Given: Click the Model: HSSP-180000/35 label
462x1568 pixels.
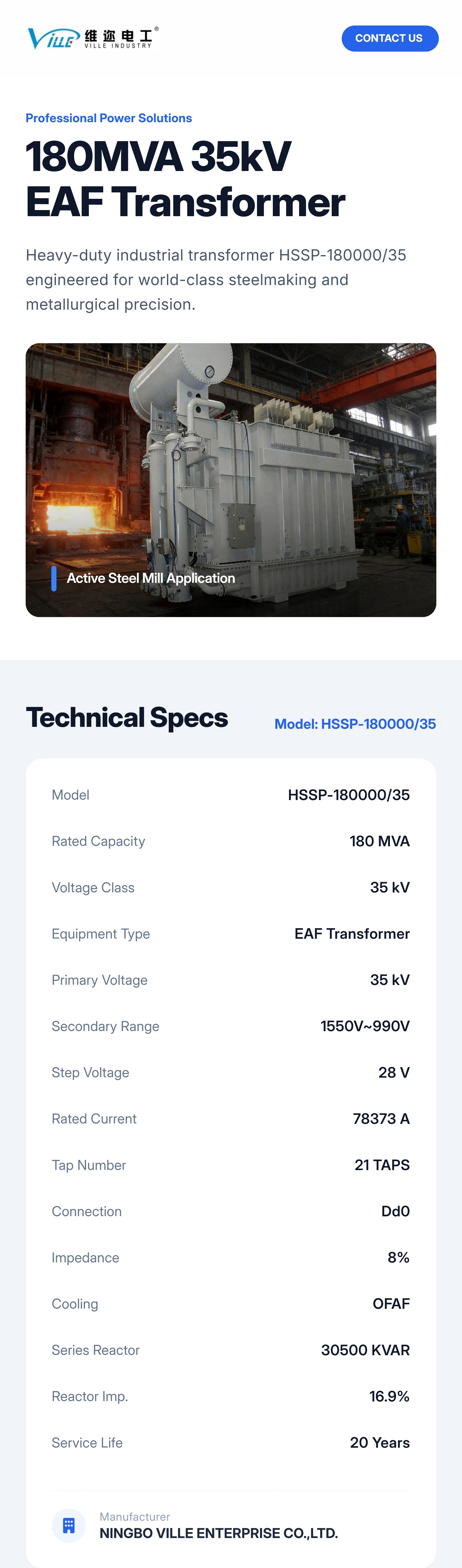Looking at the screenshot, I should [x=355, y=724].
